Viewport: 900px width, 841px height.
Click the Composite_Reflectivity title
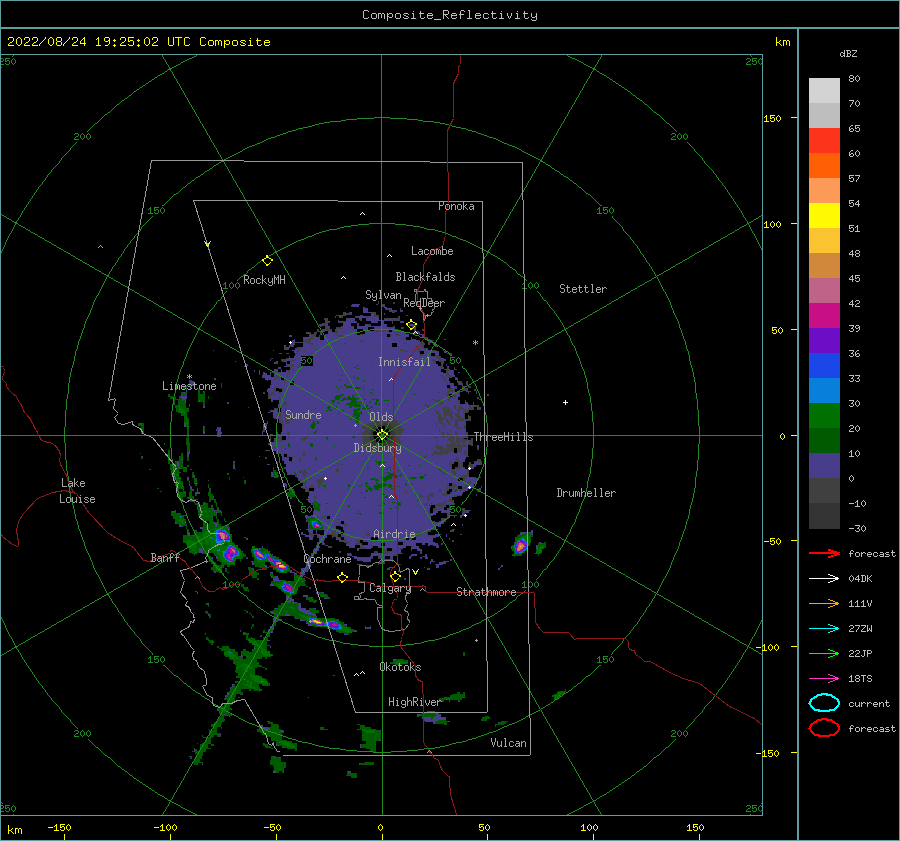(x=449, y=15)
